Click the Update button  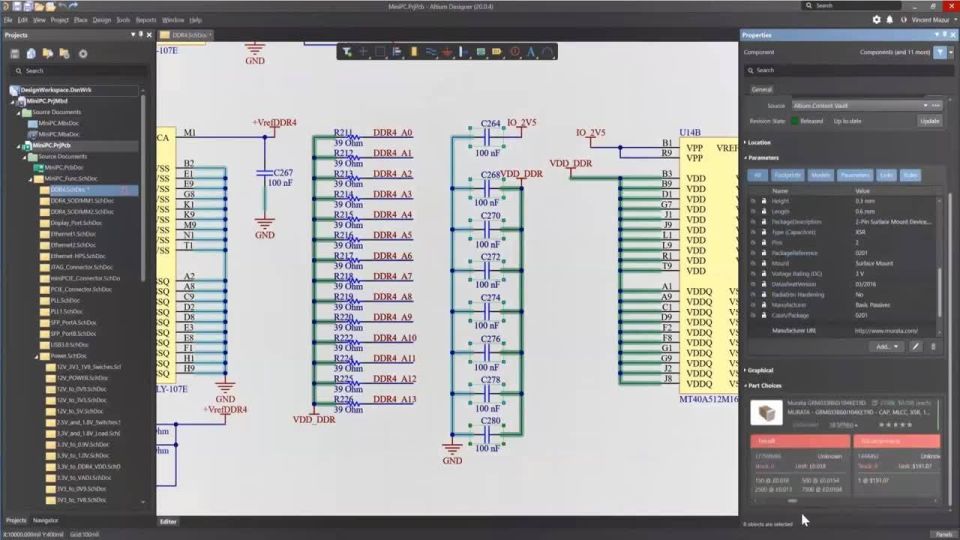[x=929, y=121]
